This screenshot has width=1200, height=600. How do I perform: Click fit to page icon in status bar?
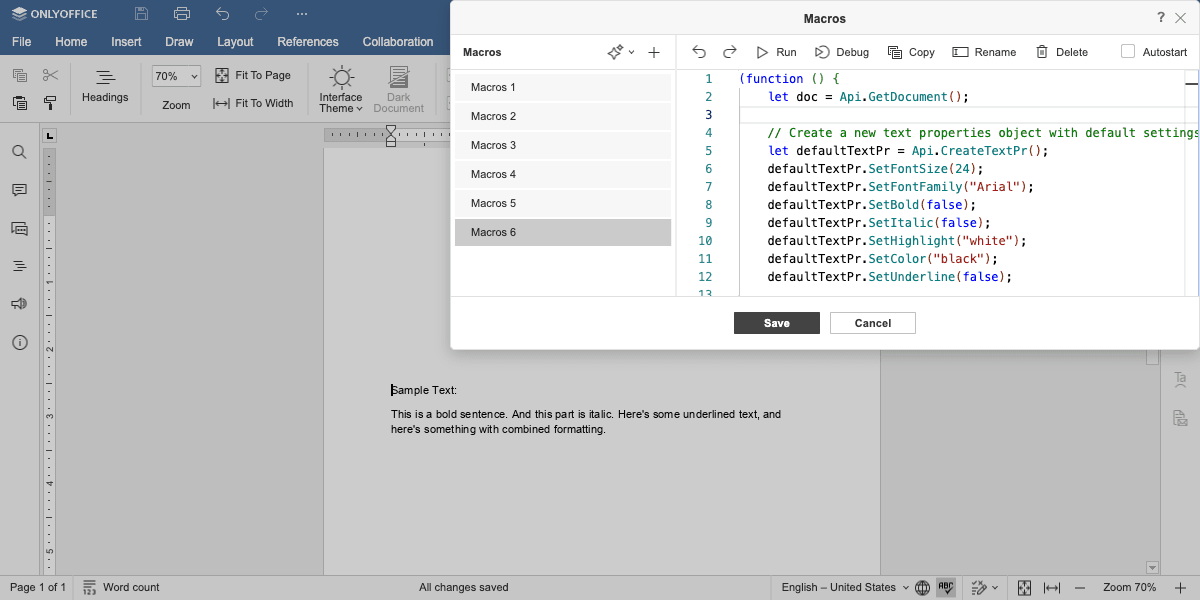1024,587
